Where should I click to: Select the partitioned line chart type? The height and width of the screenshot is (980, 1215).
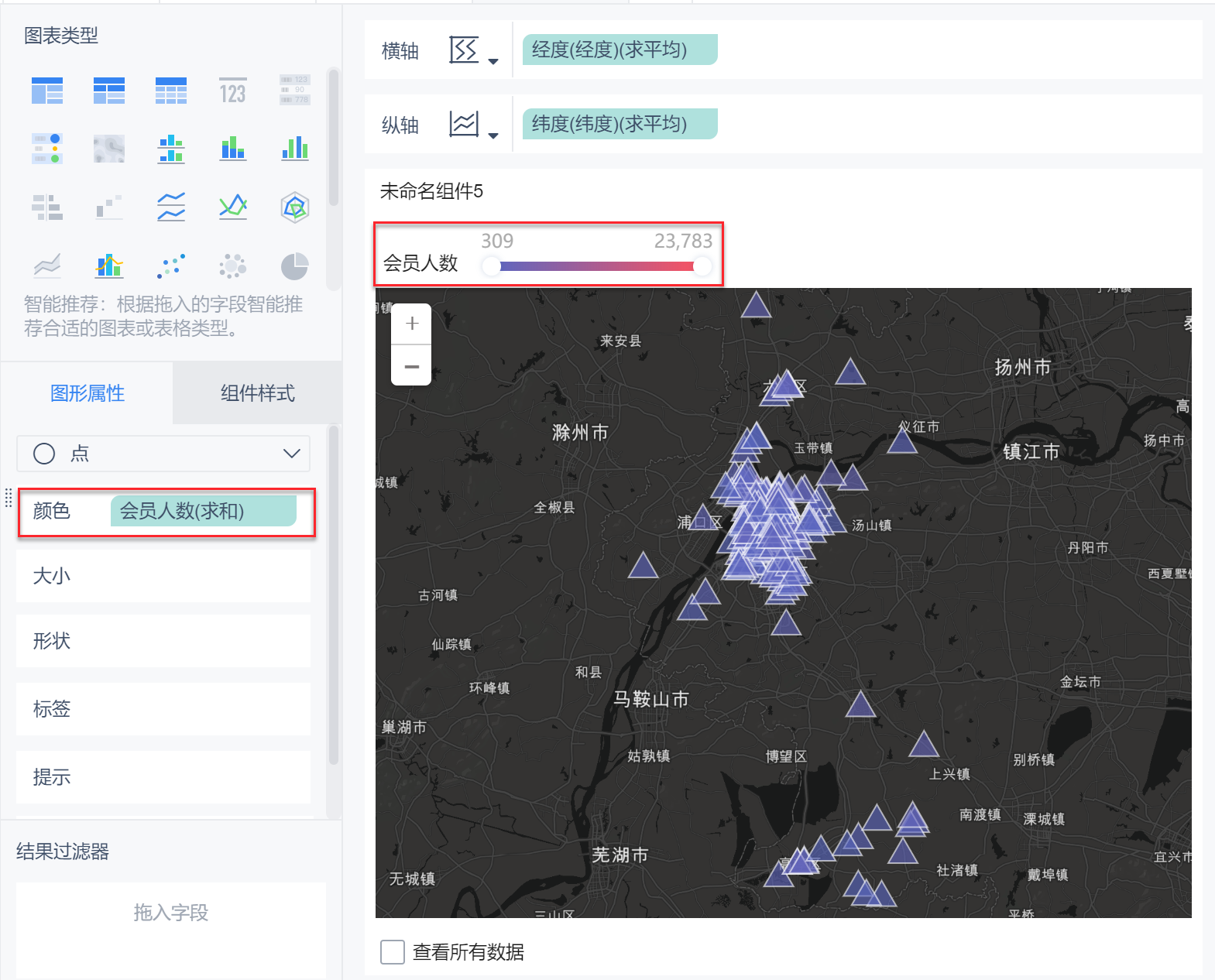(x=171, y=207)
